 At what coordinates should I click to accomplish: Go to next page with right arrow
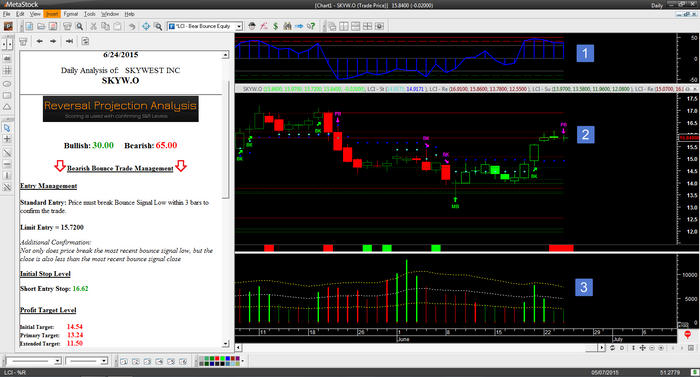pyautogui.click(x=53, y=41)
